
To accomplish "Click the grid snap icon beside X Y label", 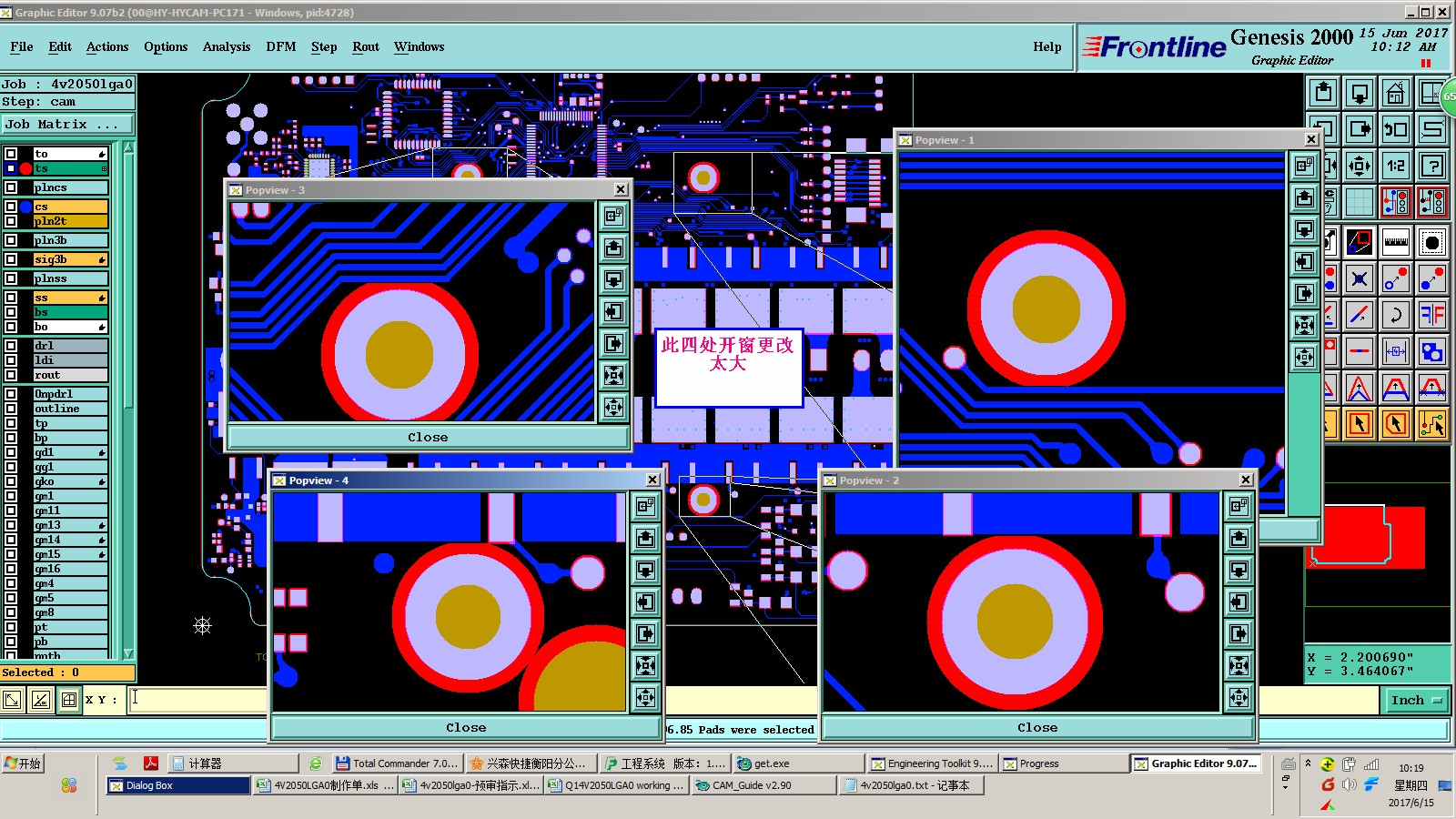I will [x=69, y=700].
